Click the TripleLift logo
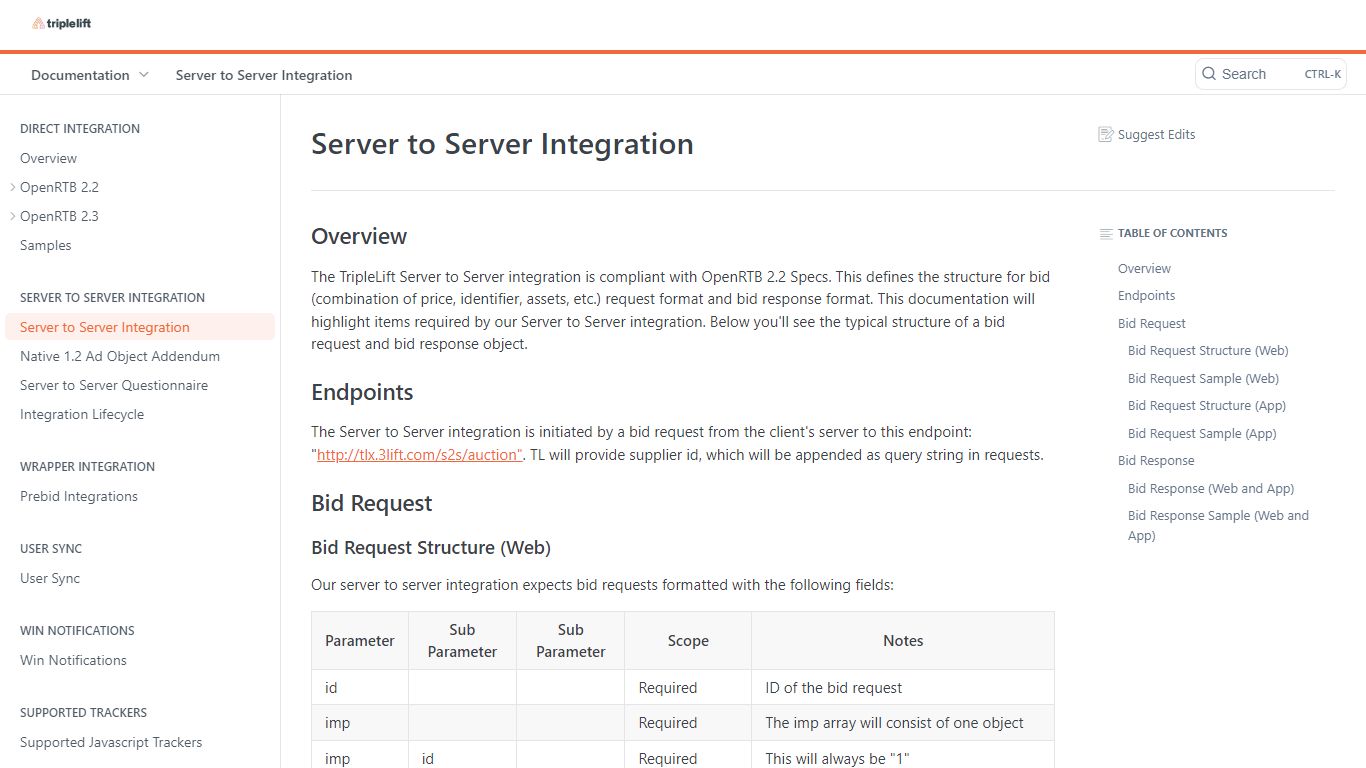Screen dimensions: 1366x768 (x=61, y=23)
